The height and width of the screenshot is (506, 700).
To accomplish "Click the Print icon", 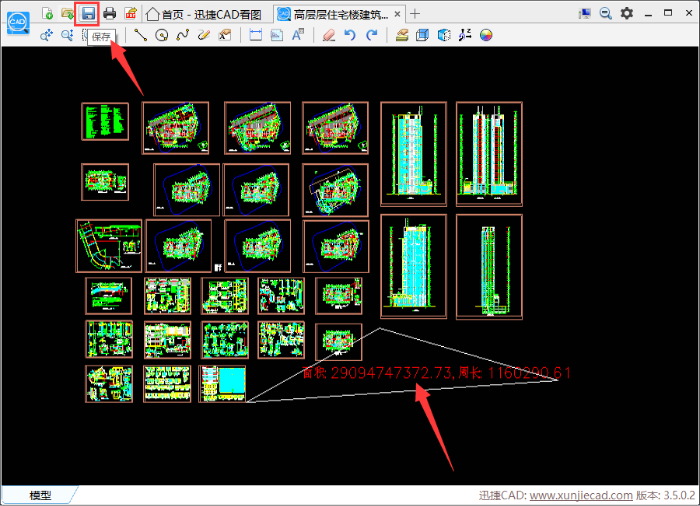I will point(110,13).
